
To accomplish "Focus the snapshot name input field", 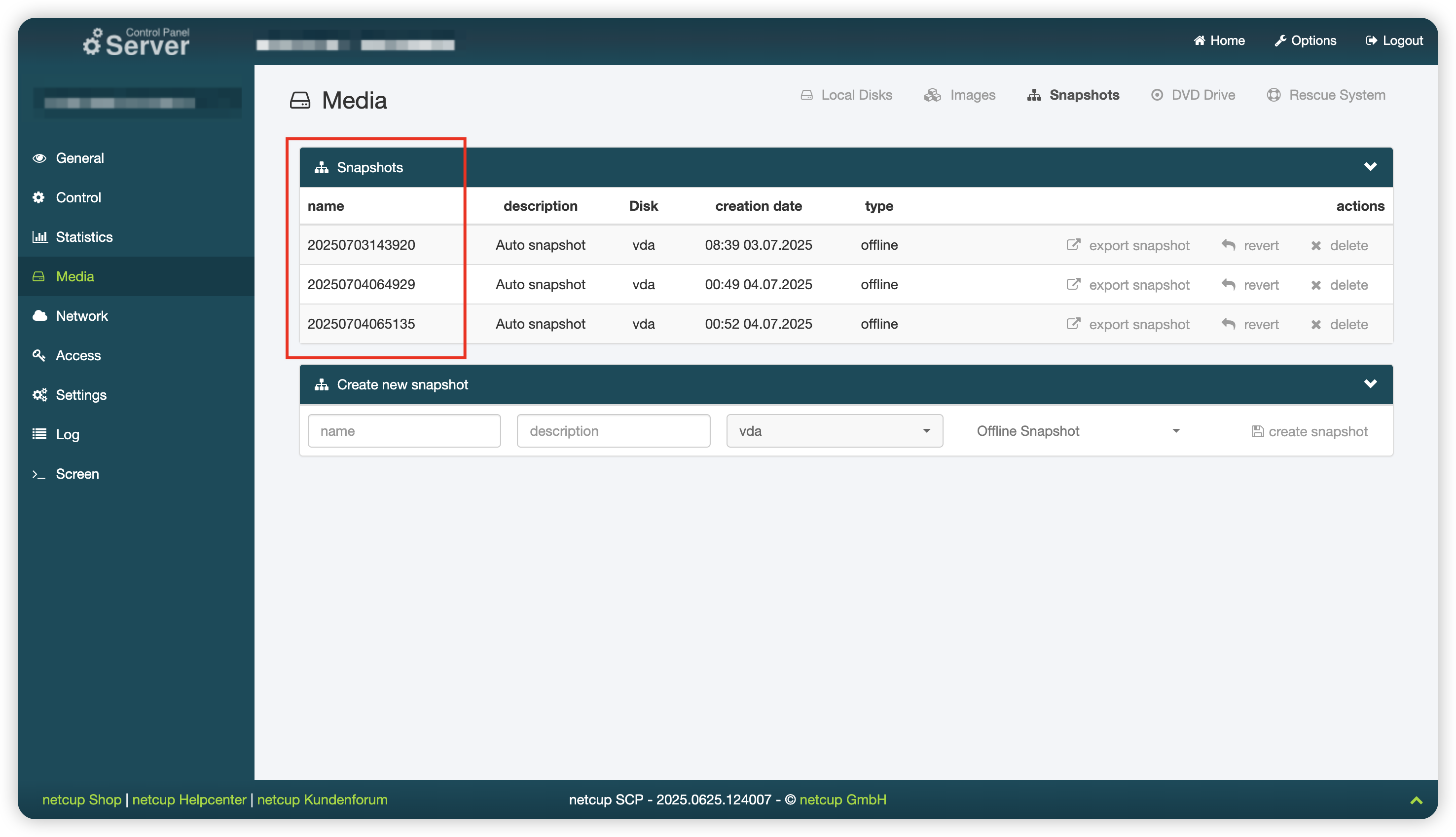I will point(404,430).
